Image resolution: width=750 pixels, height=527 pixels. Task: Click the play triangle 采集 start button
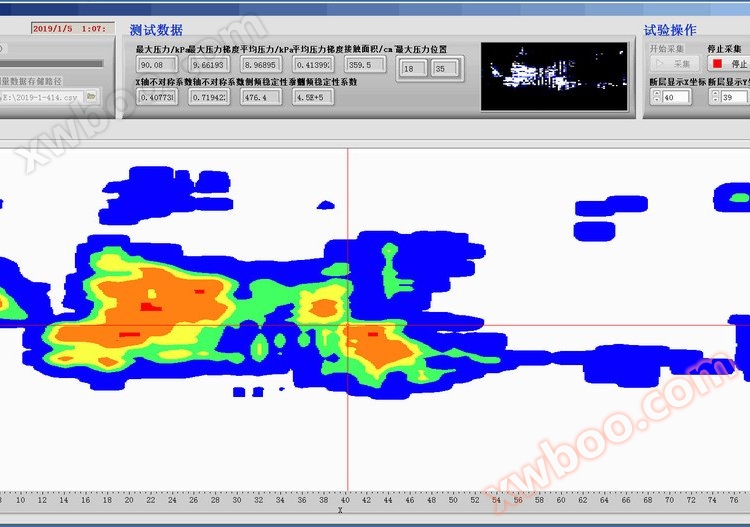click(x=671, y=63)
